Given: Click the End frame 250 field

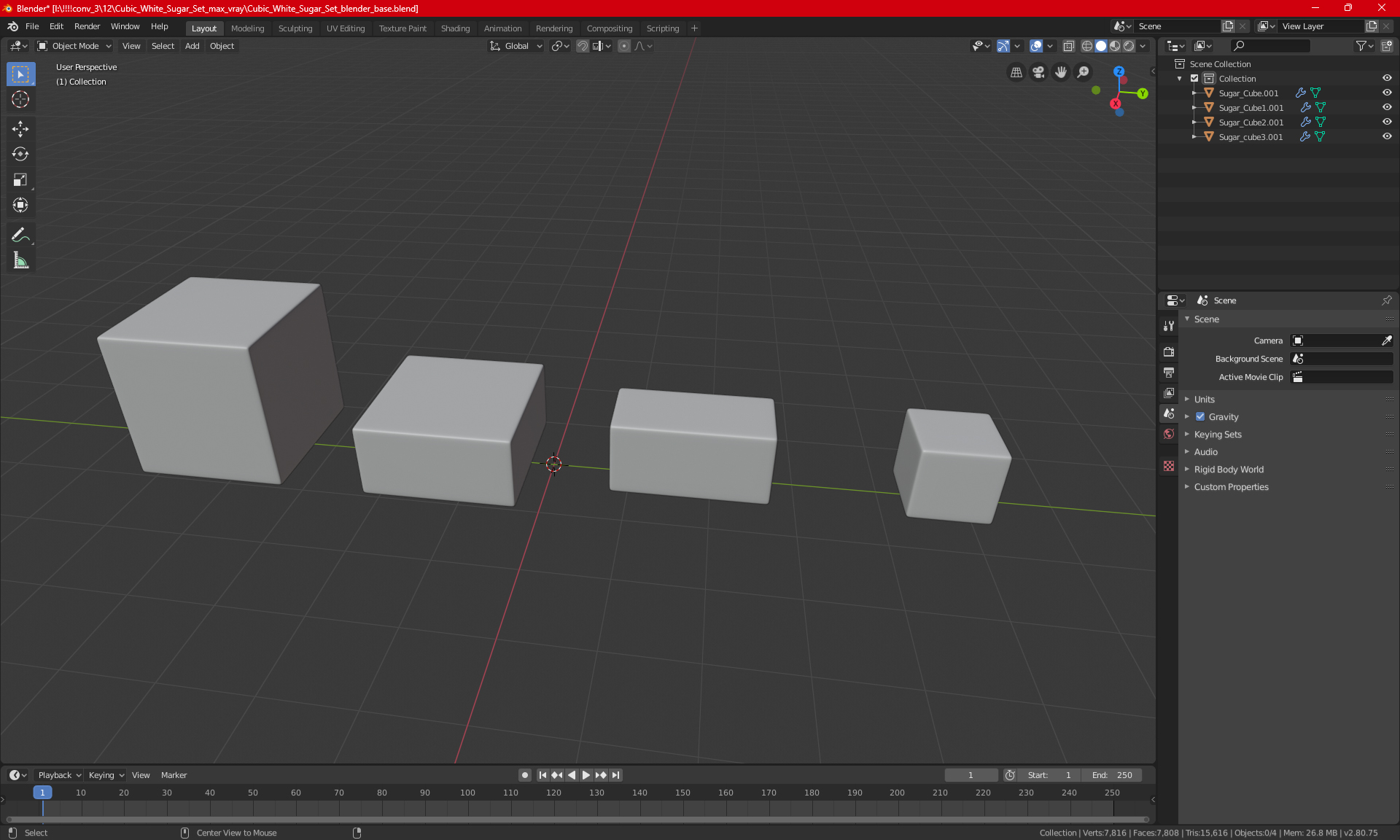Looking at the screenshot, I should tap(1112, 775).
